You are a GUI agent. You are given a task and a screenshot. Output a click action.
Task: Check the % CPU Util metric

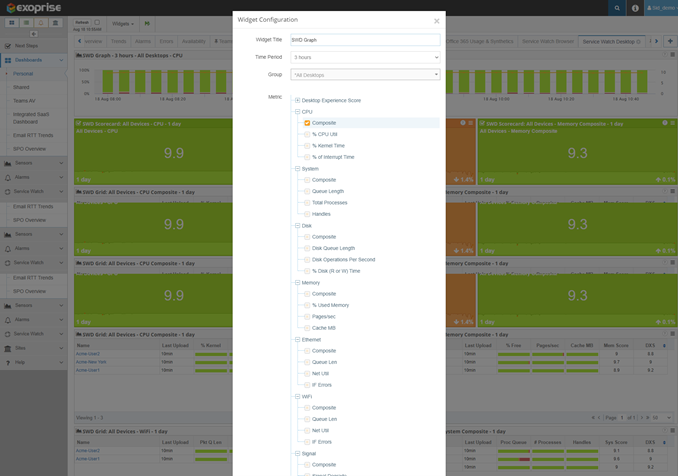coord(307,134)
